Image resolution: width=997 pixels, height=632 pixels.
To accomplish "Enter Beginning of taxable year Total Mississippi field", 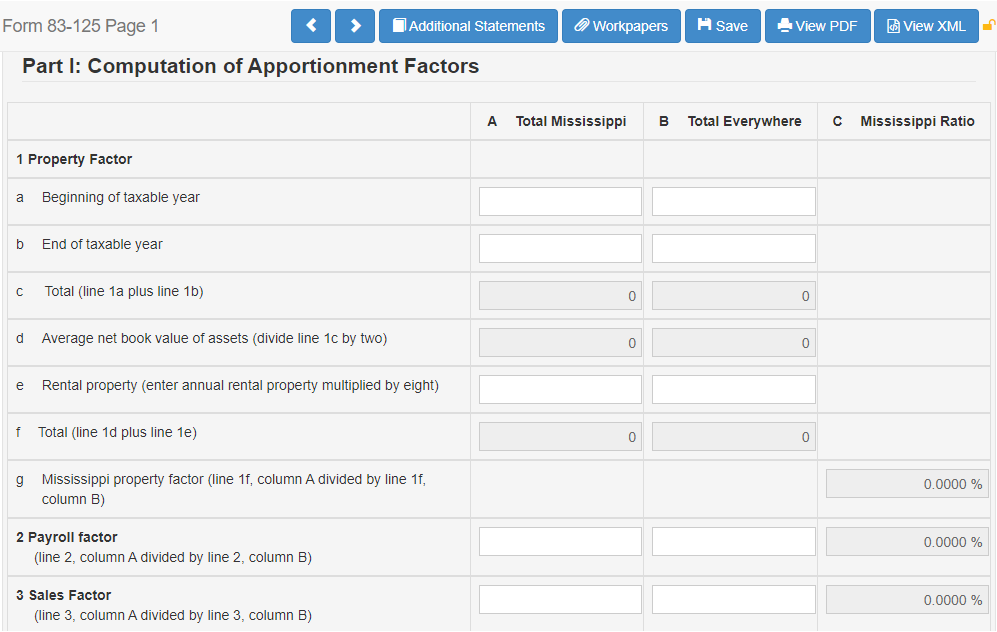I will [x=560, y=201].
